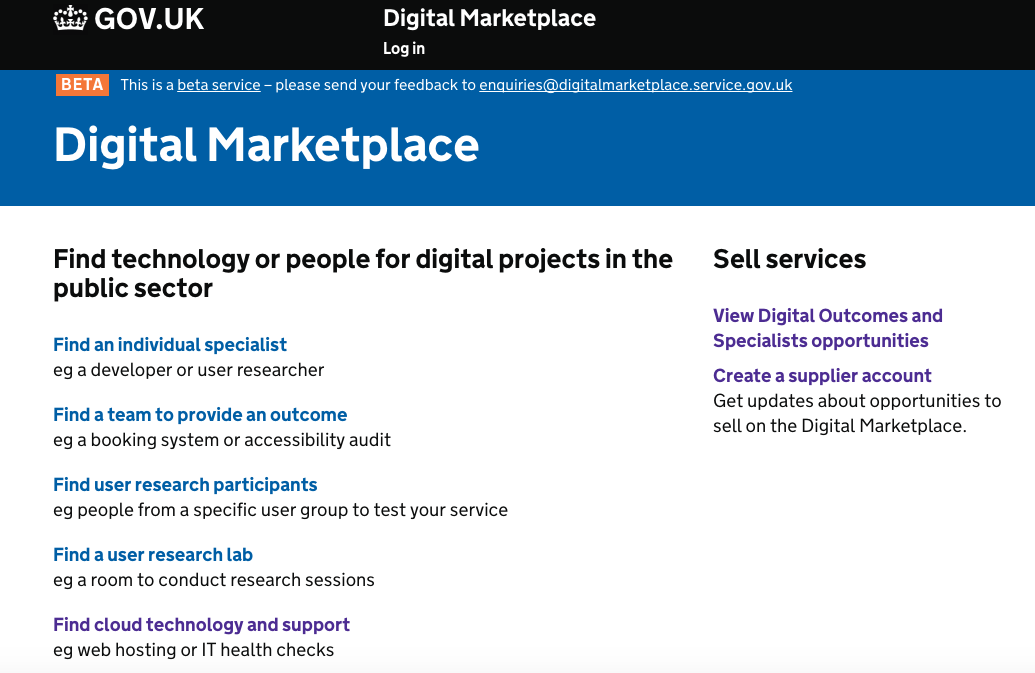
Task: Follow the beta service link
Action: click(218, 85)
